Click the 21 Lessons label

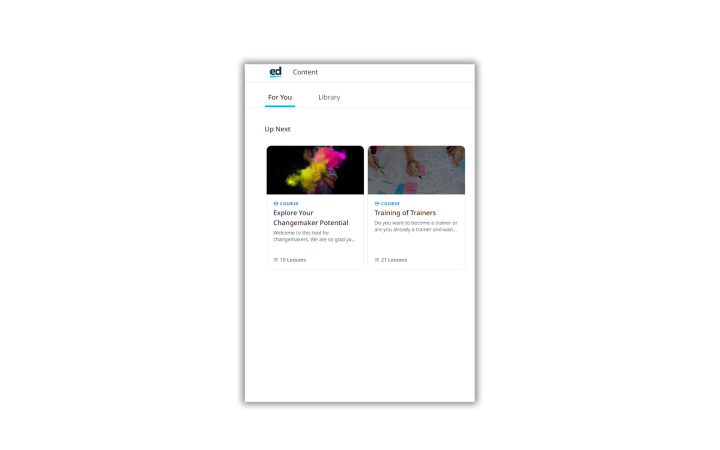coord(394,260)
